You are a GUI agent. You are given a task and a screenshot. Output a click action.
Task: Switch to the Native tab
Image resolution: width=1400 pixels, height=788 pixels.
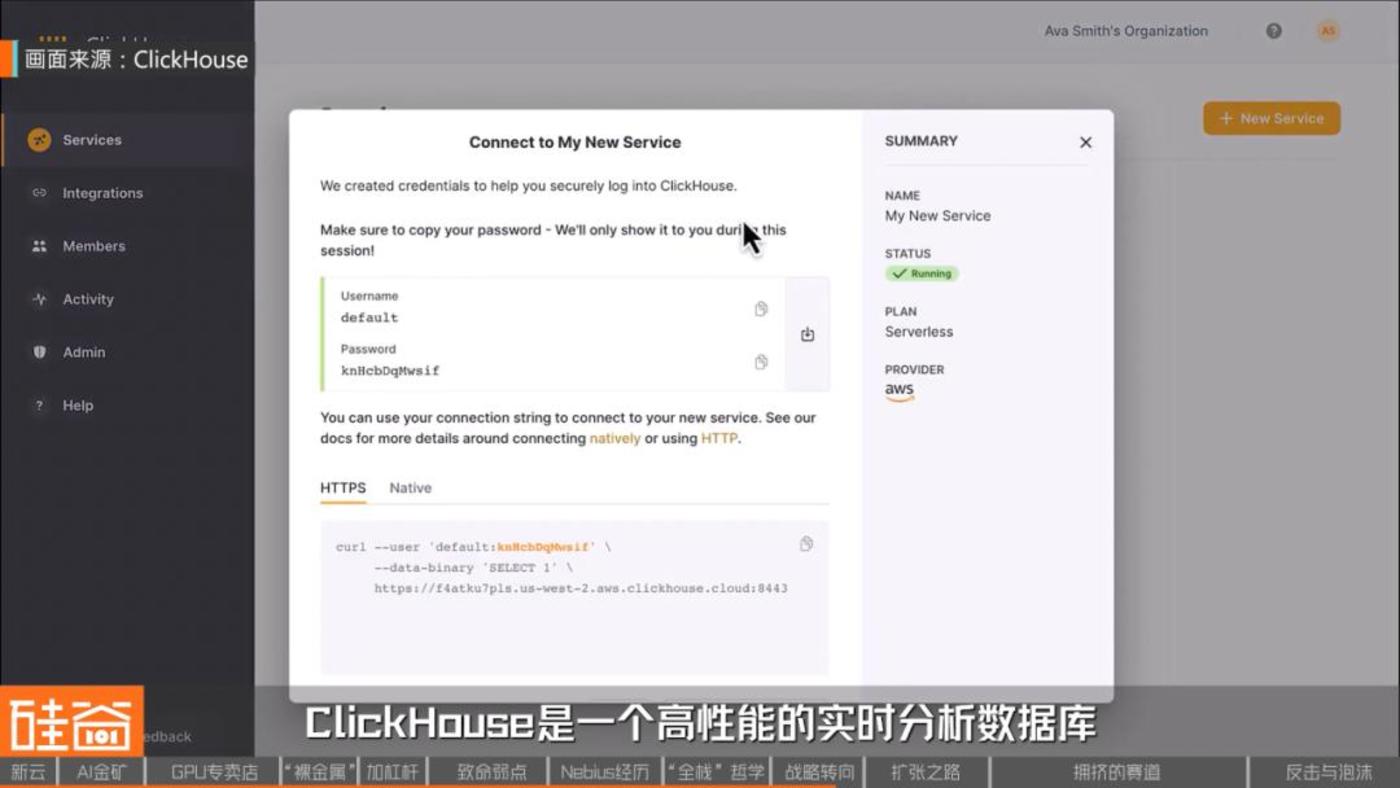(x=410, y=488)
